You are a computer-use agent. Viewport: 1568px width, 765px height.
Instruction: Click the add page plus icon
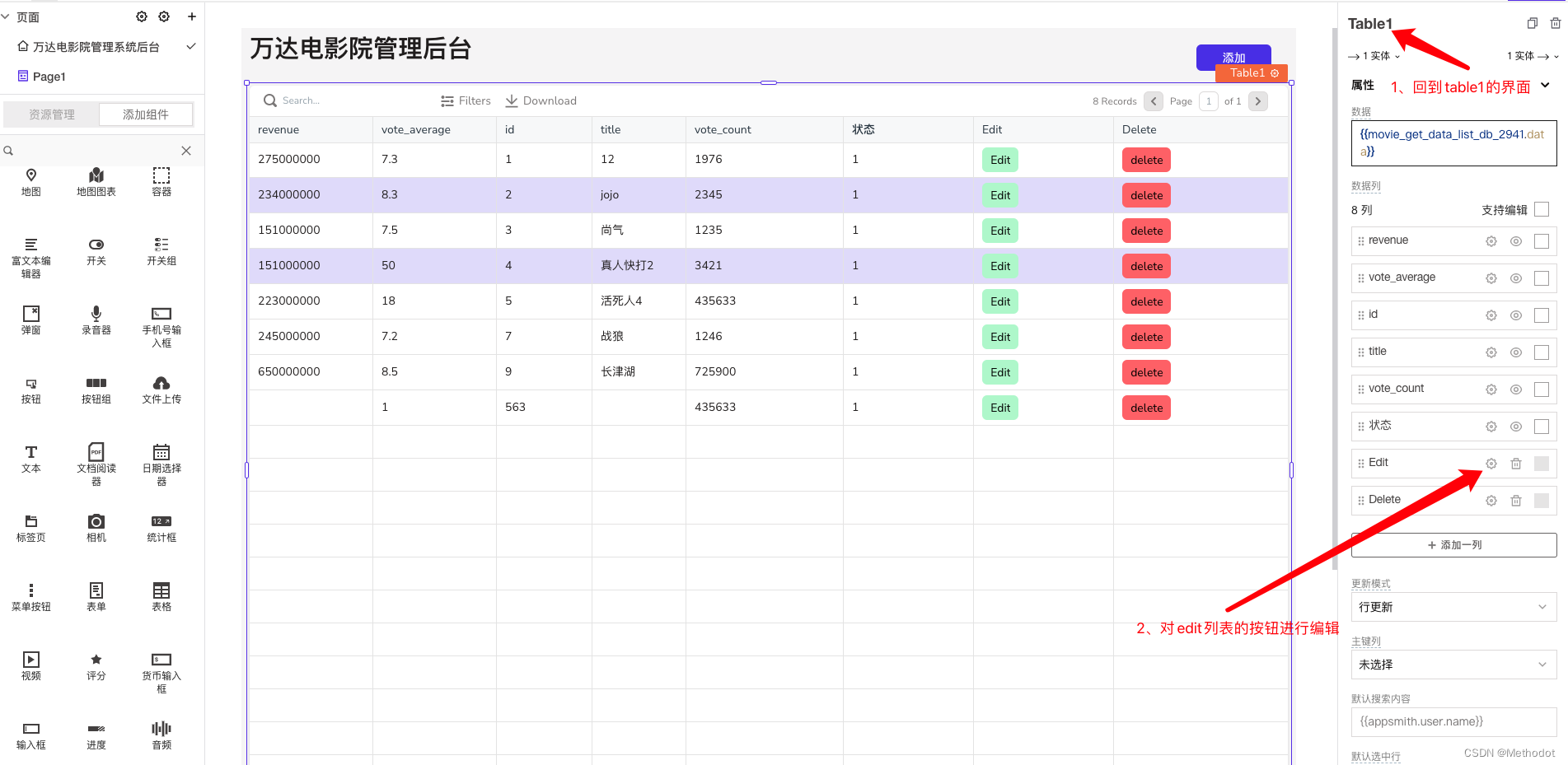[192, 16]
